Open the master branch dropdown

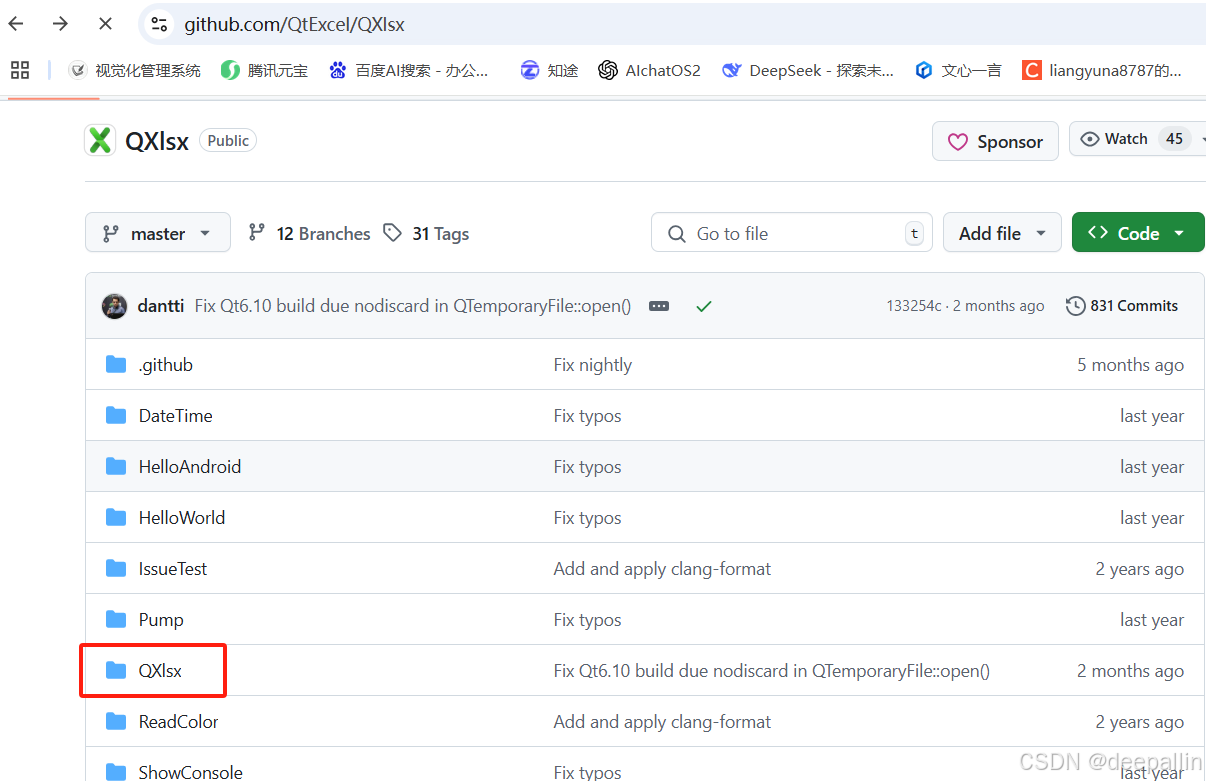tap(158, 233)
